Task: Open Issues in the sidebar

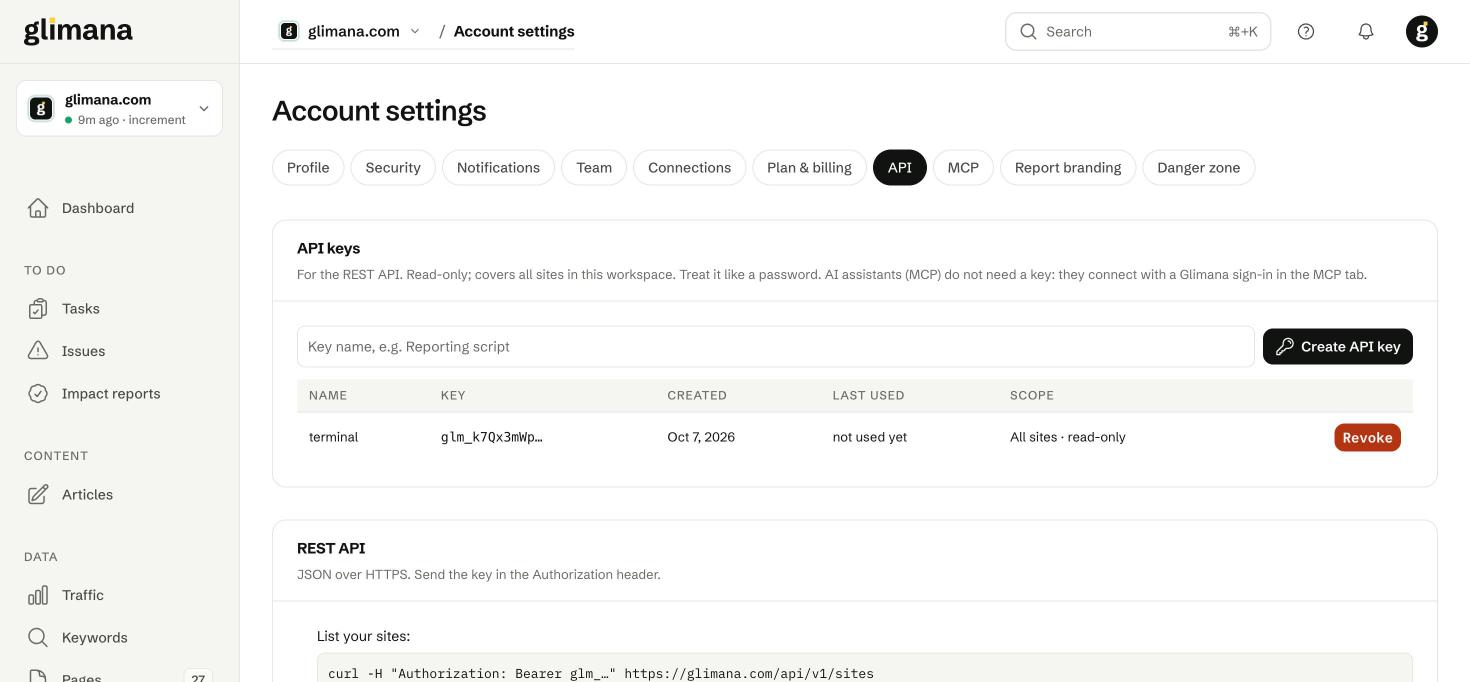Action: [x=120, y=351]
